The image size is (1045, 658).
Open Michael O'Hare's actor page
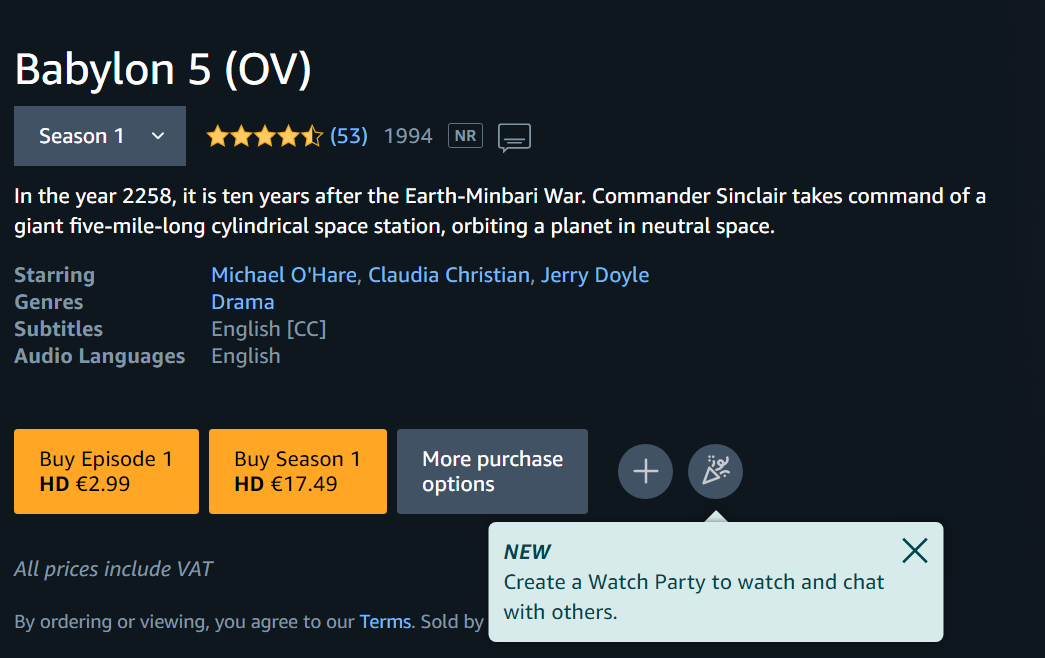(x=284, y=275)
